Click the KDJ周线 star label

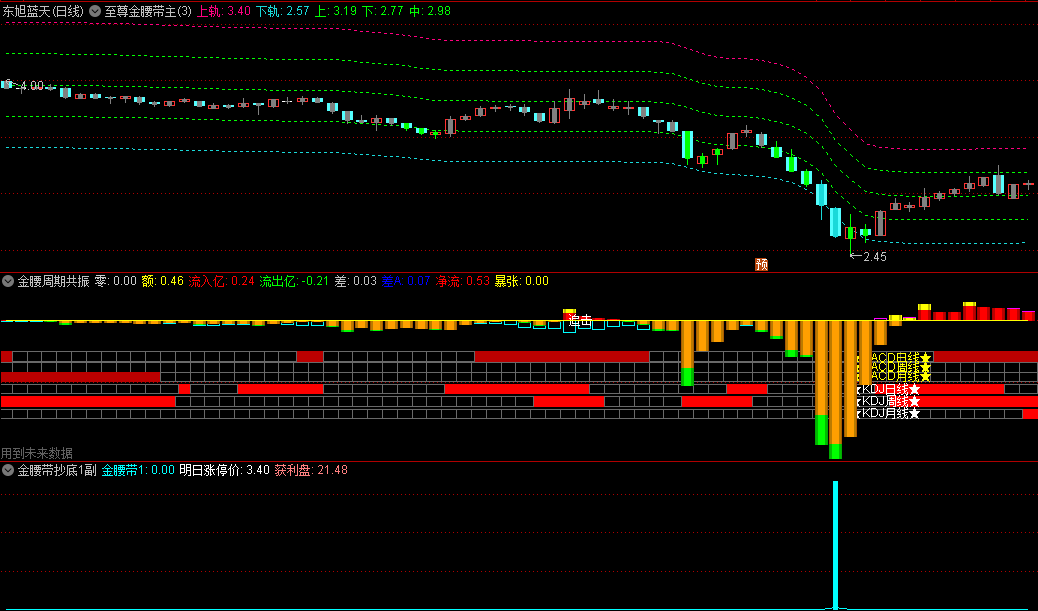(888, 401)
